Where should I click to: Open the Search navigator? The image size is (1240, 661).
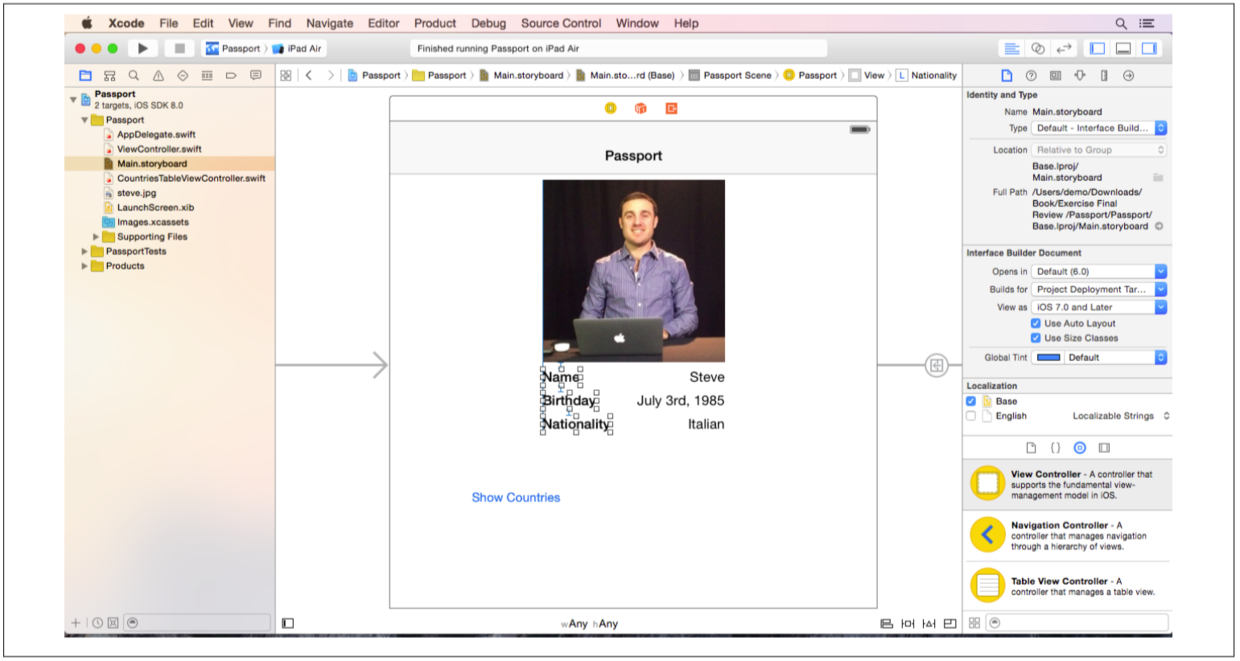pos(134,75)
